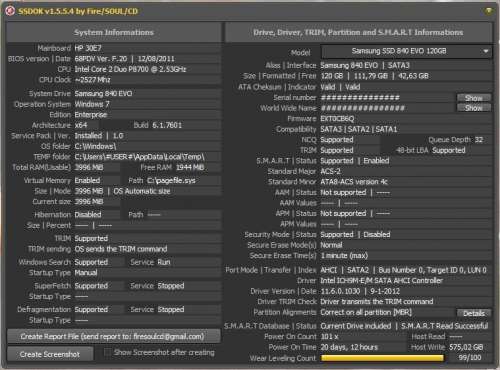Screen dimensions: 500x370
Task: Click the OS folder value C:\Windows\
Action: [95, 146]
